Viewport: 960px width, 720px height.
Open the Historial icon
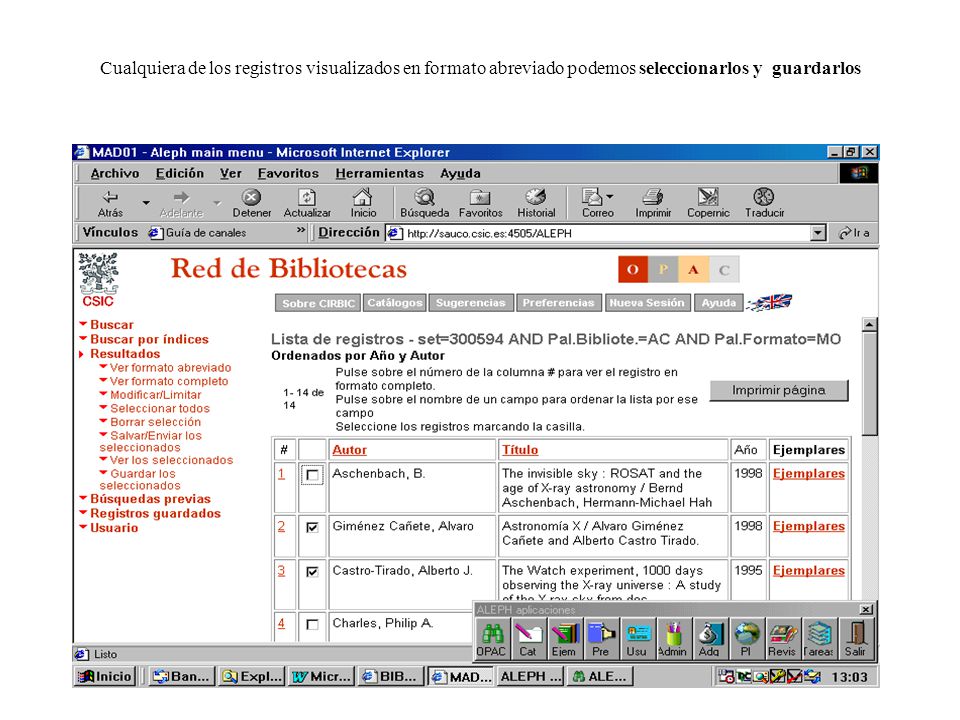click(536, 197)
